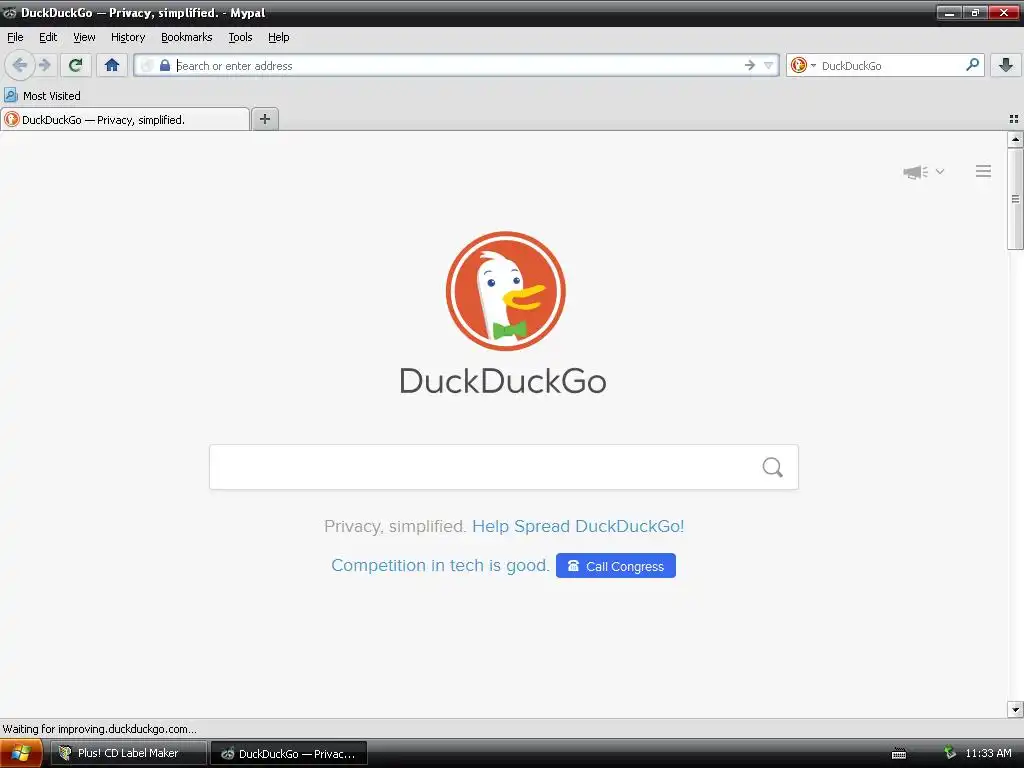Click the vertical scrollbar thumb
Image resolution: width=1024 pixels, height=768 pixels.
tap(1015, 199)
